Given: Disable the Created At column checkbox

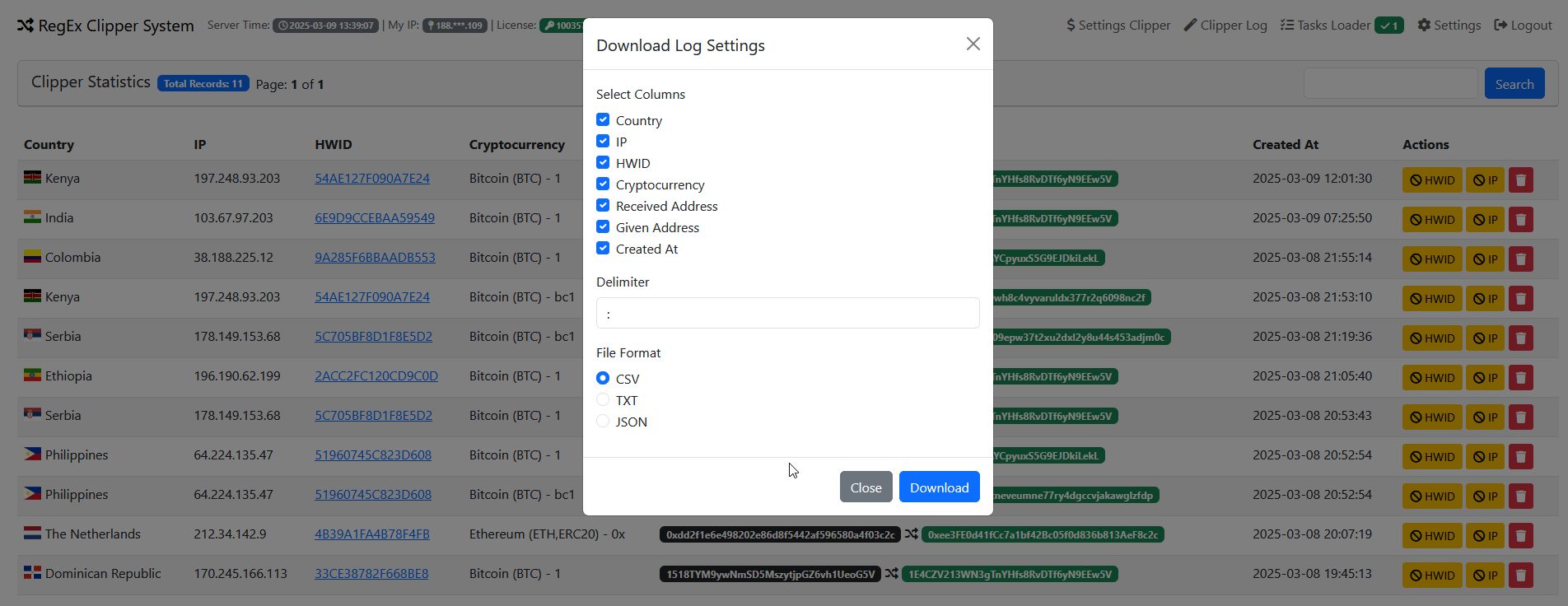Looking at the screenshot, I should click(x=603, y=249).
